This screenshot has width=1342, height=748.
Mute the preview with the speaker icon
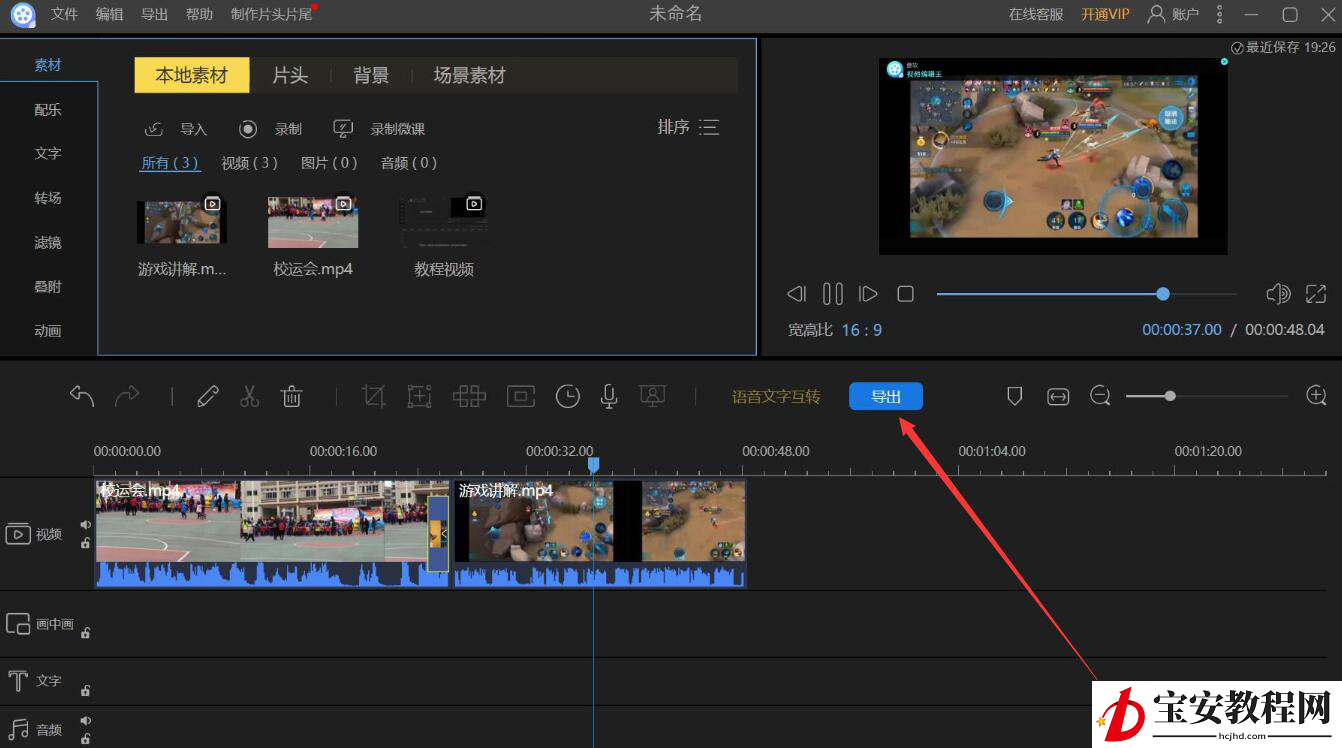pos(1278,294)
